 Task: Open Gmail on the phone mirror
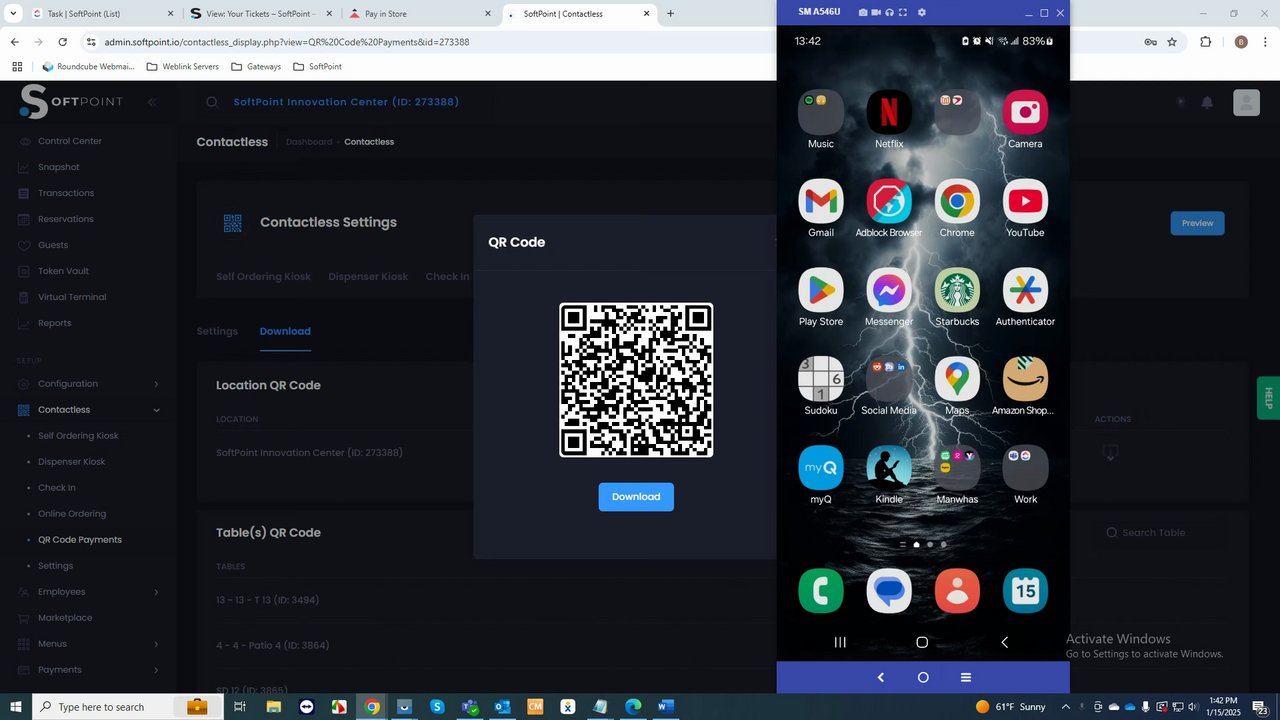821,201
